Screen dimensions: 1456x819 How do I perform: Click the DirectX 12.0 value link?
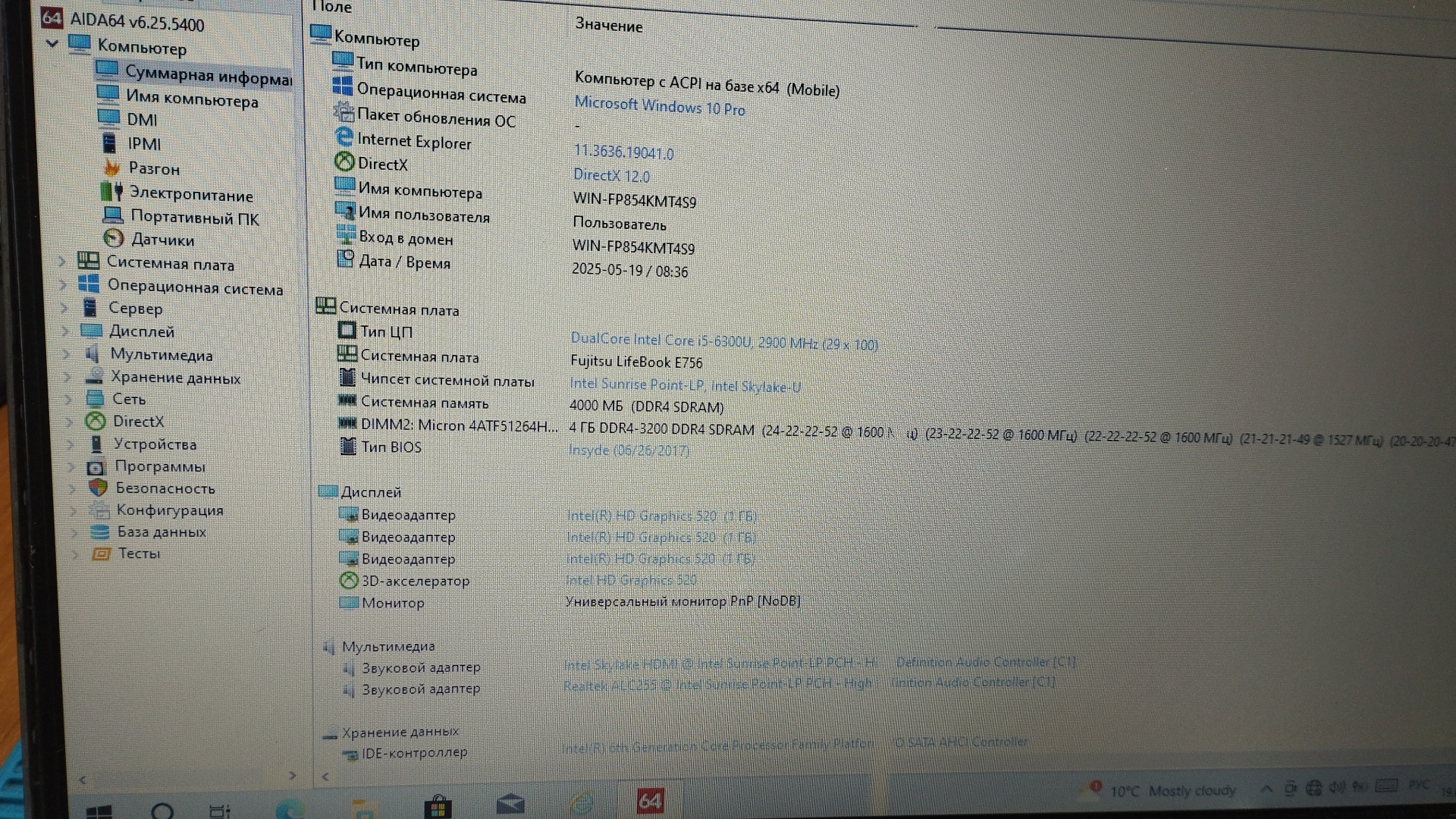coord(611,176)
